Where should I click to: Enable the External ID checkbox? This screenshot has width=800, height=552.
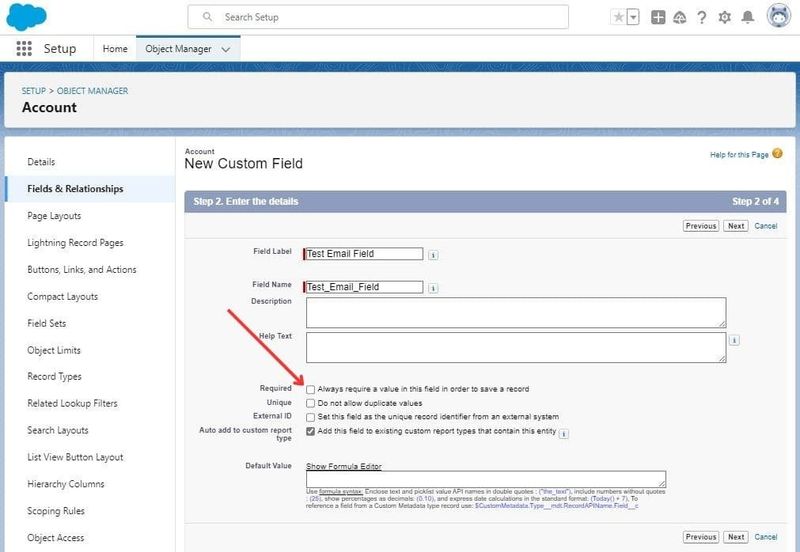310,417
